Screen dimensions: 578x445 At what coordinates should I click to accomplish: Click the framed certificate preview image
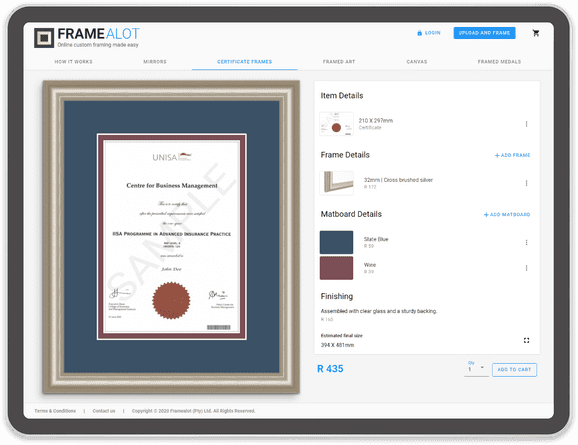coord(171,237)
